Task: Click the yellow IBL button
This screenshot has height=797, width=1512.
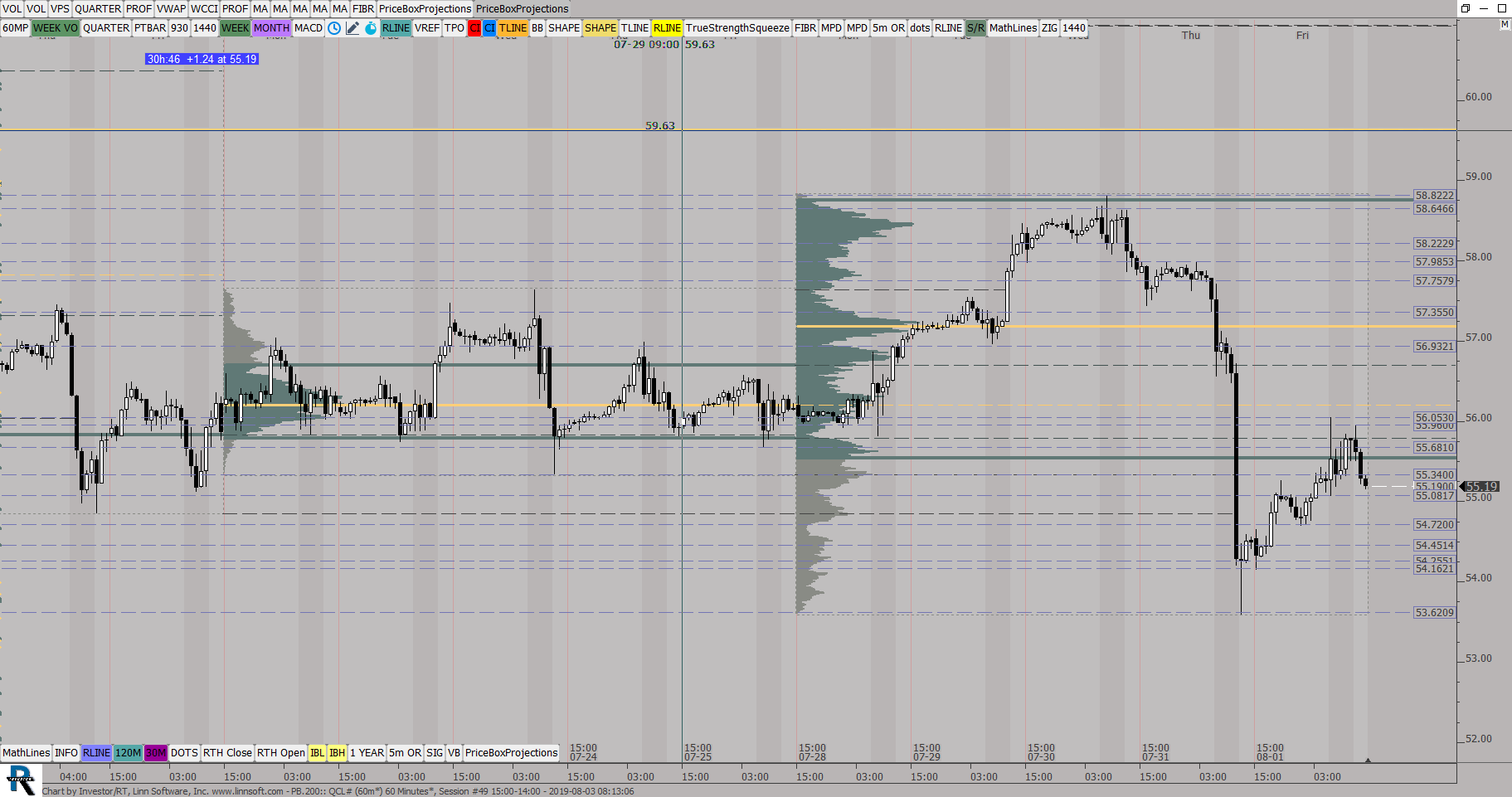Action: click(x=317, y=753)
